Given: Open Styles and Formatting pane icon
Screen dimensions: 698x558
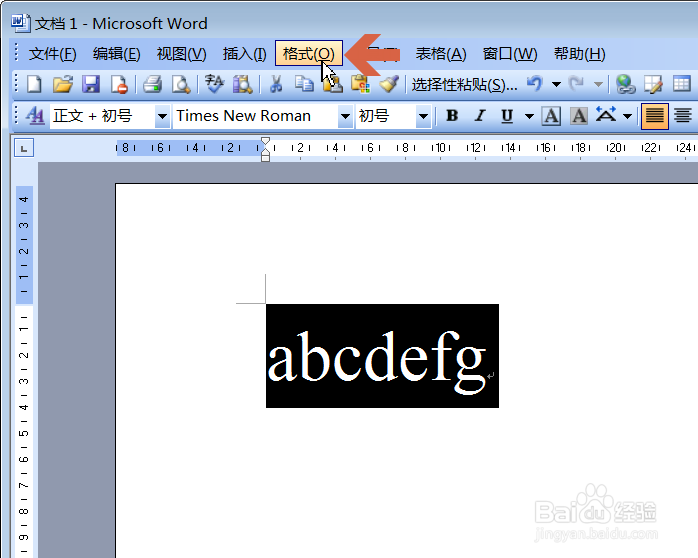Looking at the screenshot, I should [35, 116].
